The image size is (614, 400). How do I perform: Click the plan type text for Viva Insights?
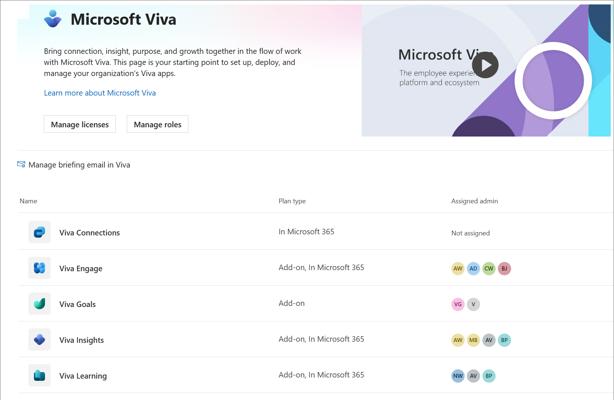(x=321, y=339)
